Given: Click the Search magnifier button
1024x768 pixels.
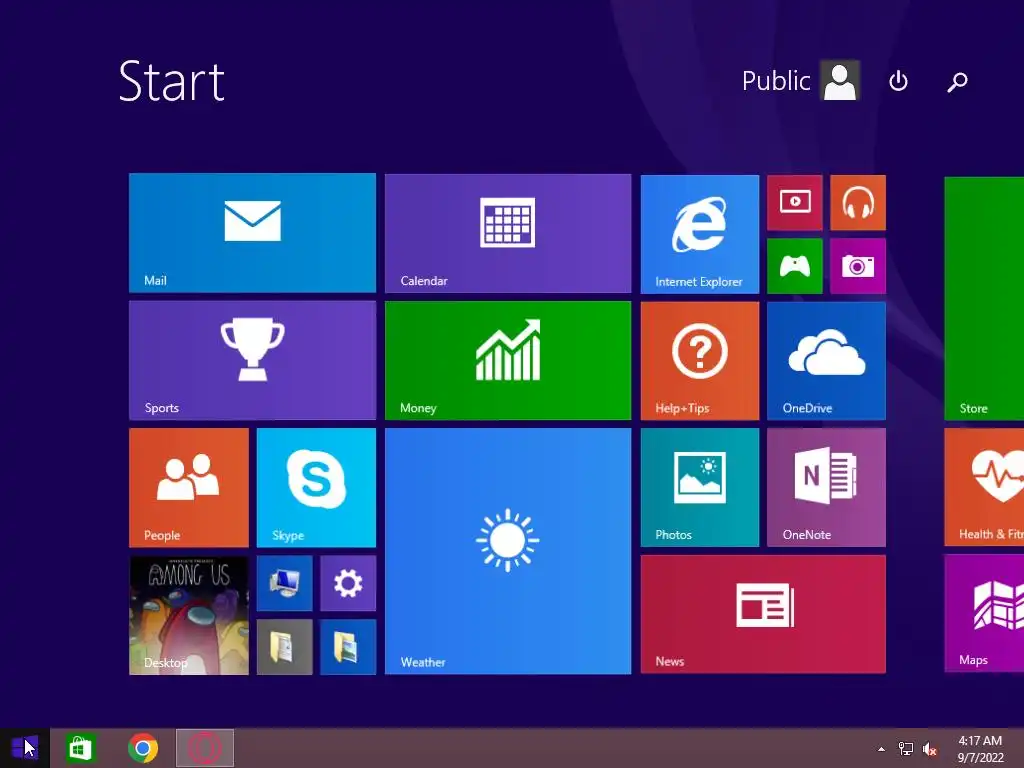Looking at the screenshot, I should coord(957,82).
